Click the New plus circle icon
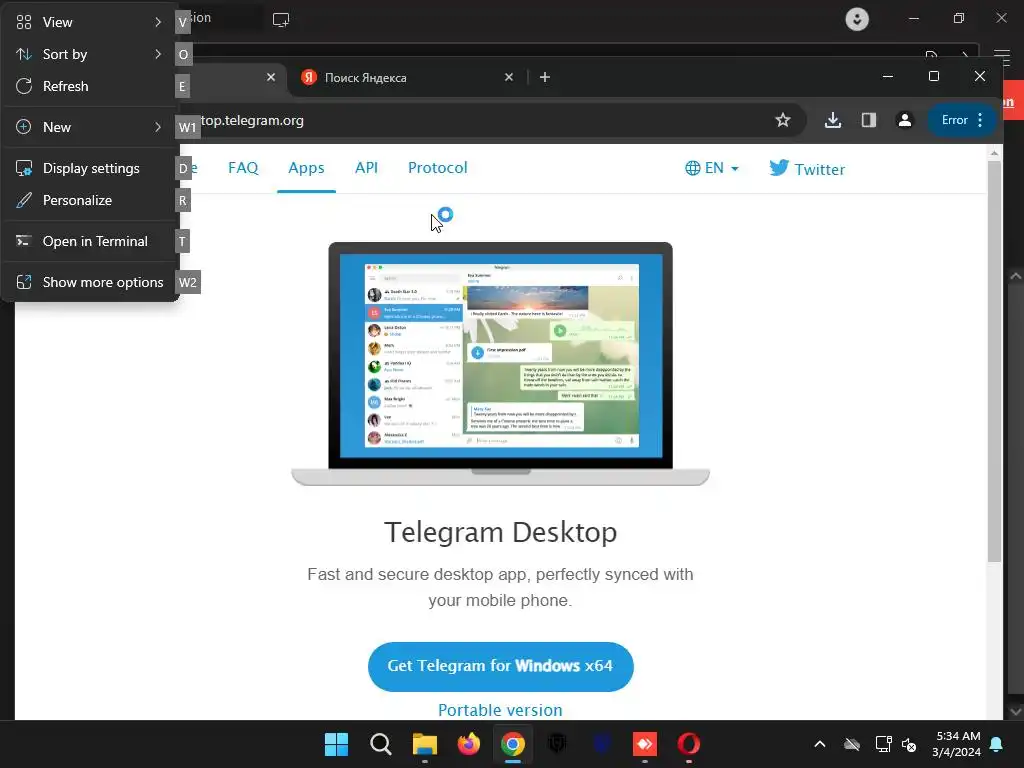Viewport: 1024px width, 768px height. (x=24, y=127)
